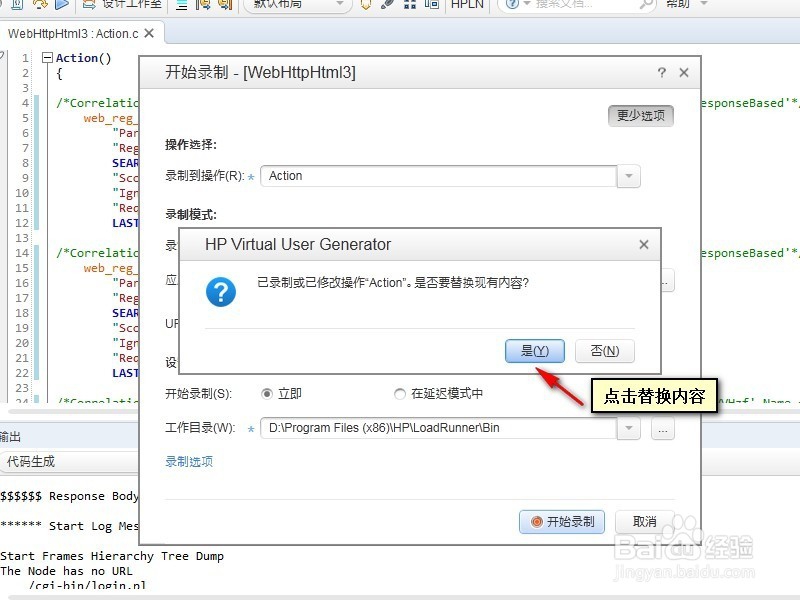Image resolution: width=800 pixels, height=600 pixels.
Task: Cancel the dialog with 取消
Action: pos(644,522)
